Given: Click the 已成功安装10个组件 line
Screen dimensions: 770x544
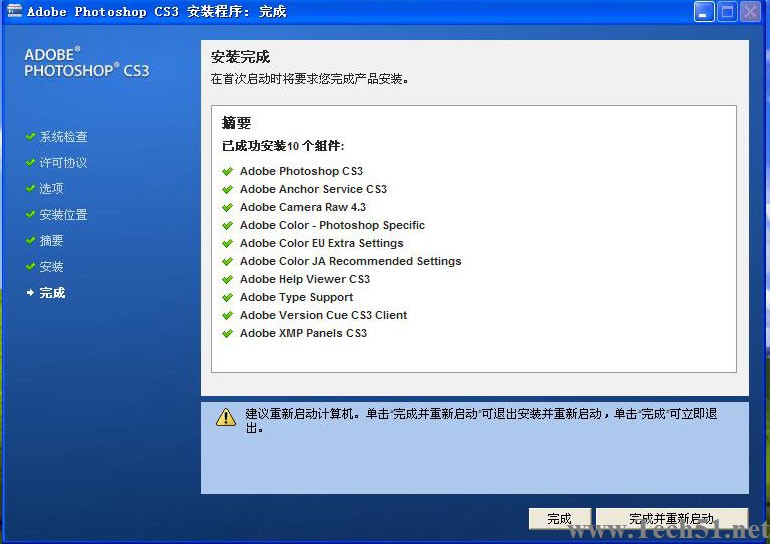Looking at the screenshot, I should [283, 146].
